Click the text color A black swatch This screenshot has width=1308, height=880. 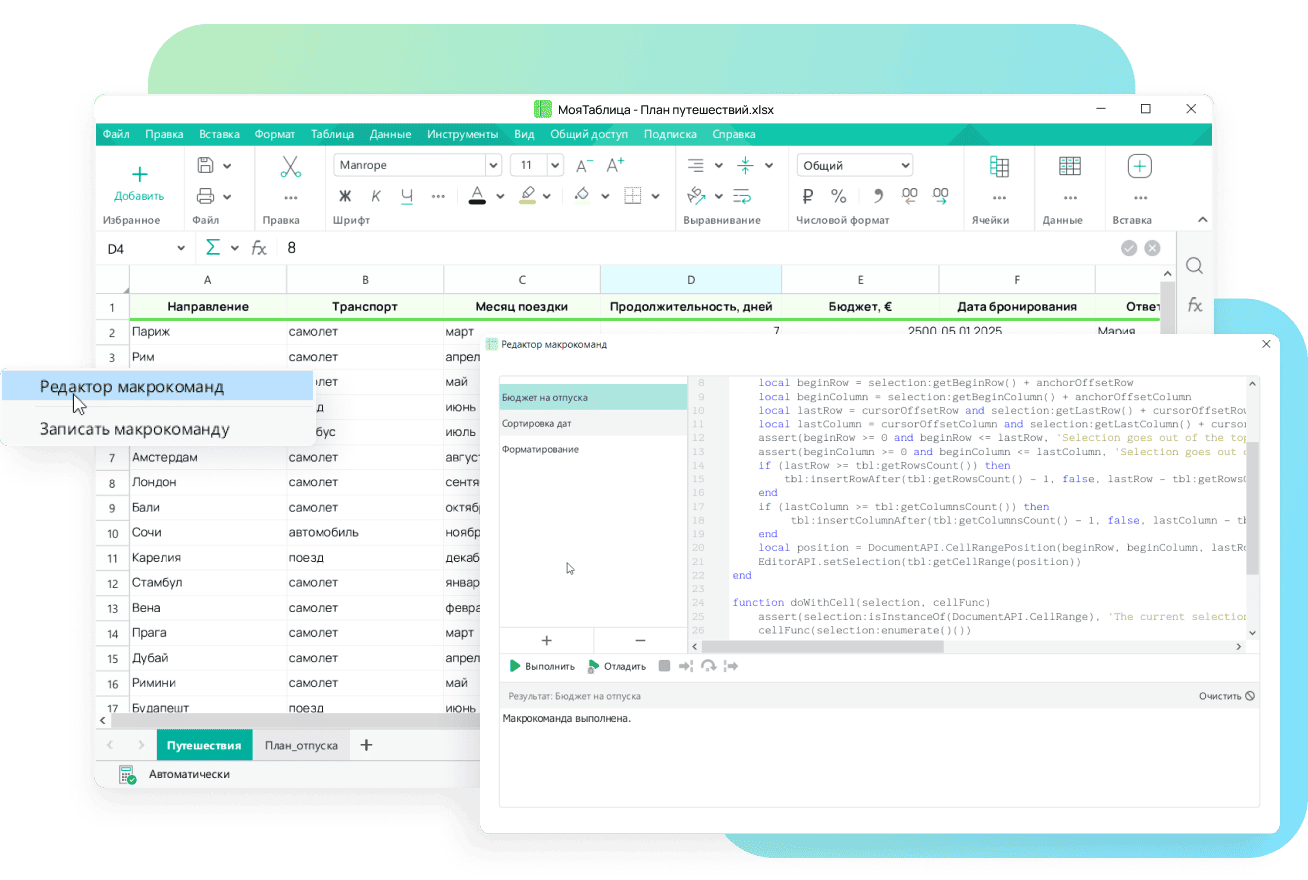pyautogui.click(x=477, y=196)
